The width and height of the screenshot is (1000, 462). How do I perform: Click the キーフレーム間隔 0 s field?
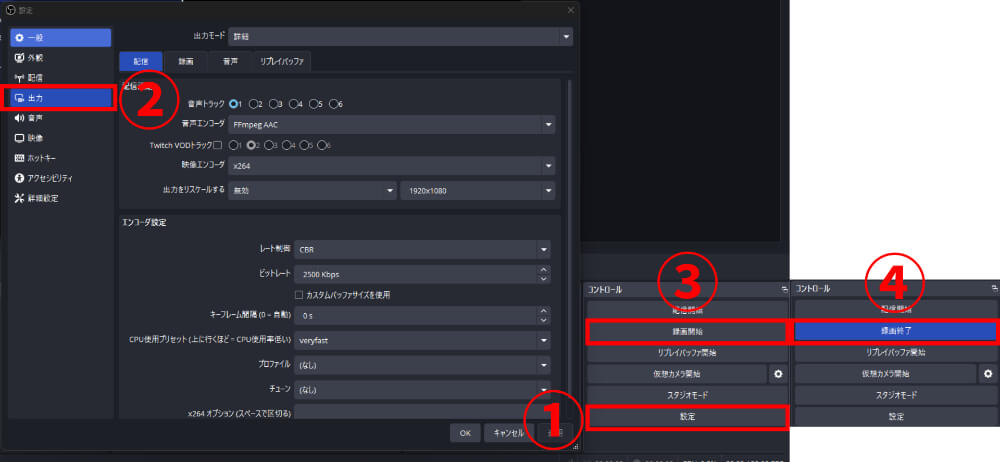(422, 315)
